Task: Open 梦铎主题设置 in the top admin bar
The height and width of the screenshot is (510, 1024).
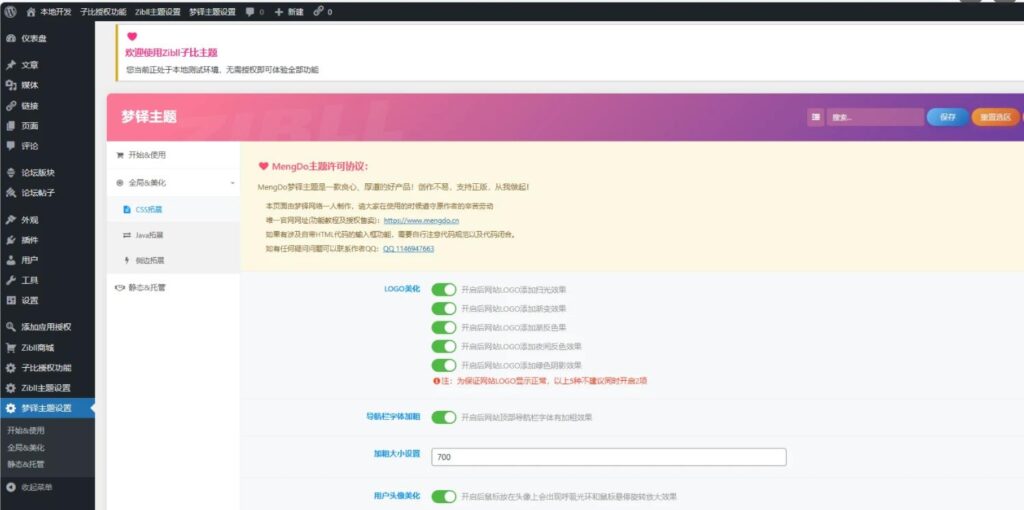Action: tap(212, 12)
